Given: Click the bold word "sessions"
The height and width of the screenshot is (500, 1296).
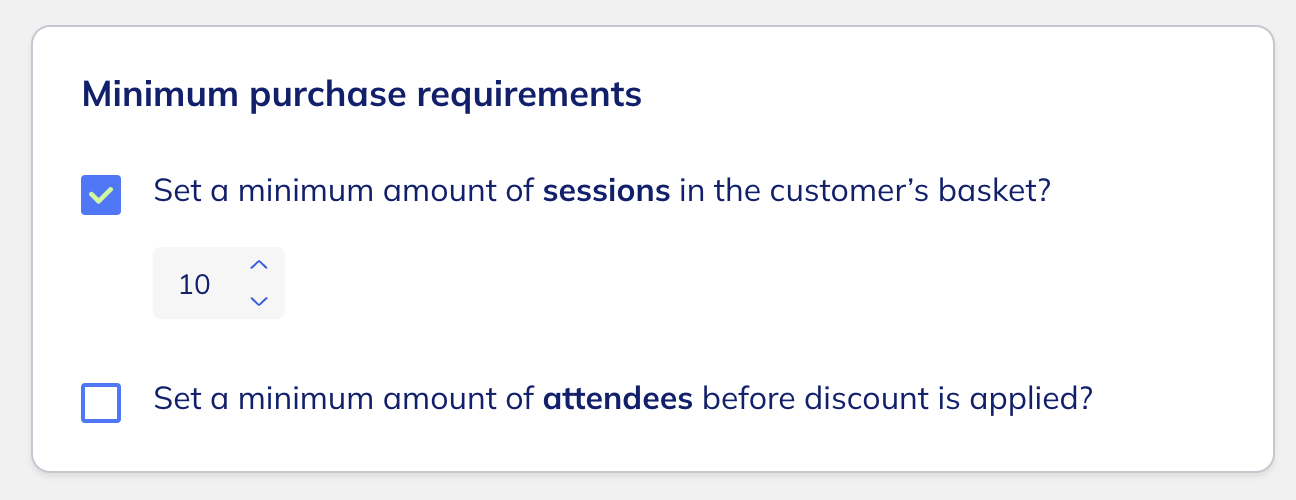Looking at the screenshot, I should 606,190.
